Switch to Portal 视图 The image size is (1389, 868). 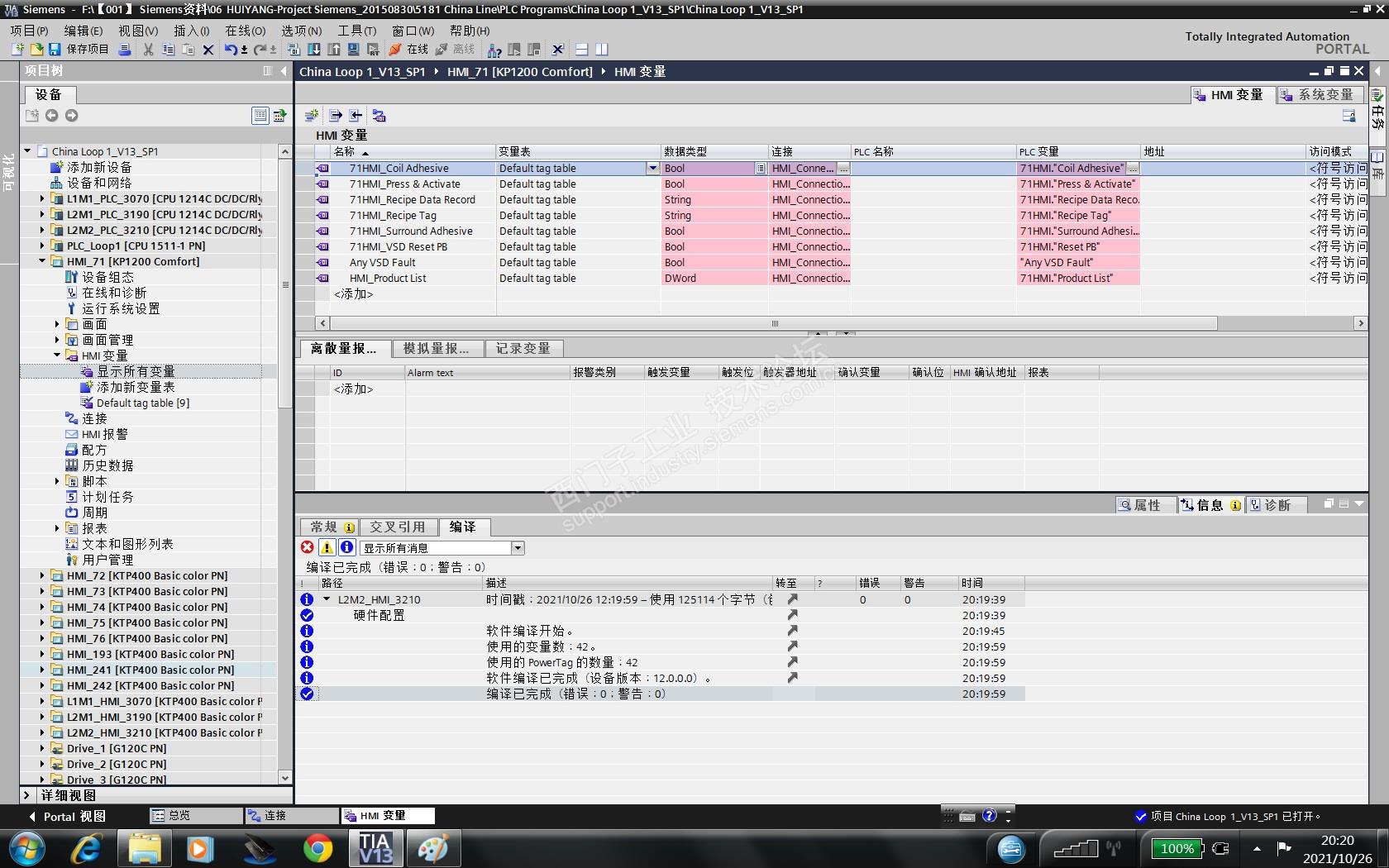pos(67,816)
